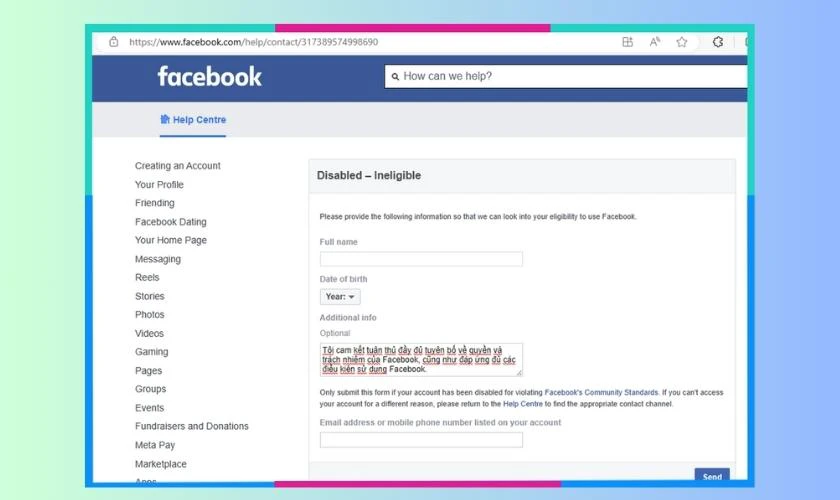
Task: Click the Read aloud icon in address bar
Action: (655, 42)
